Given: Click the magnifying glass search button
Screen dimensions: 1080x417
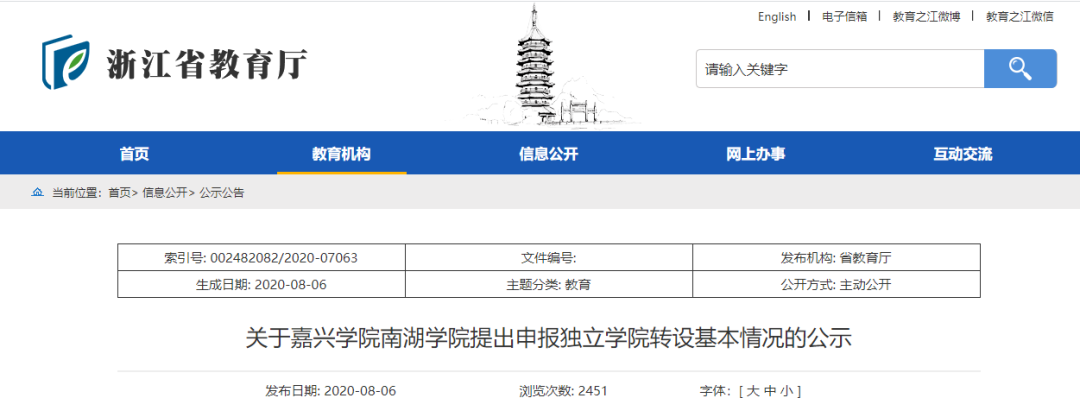Looking at the screenshot, I should click(1019, 69).
